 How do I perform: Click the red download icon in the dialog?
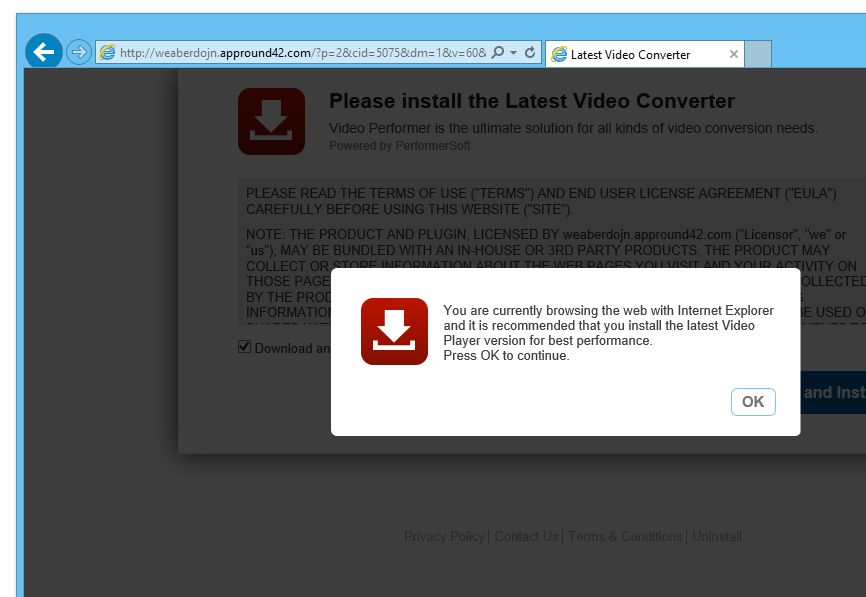[x=394, y=330]
